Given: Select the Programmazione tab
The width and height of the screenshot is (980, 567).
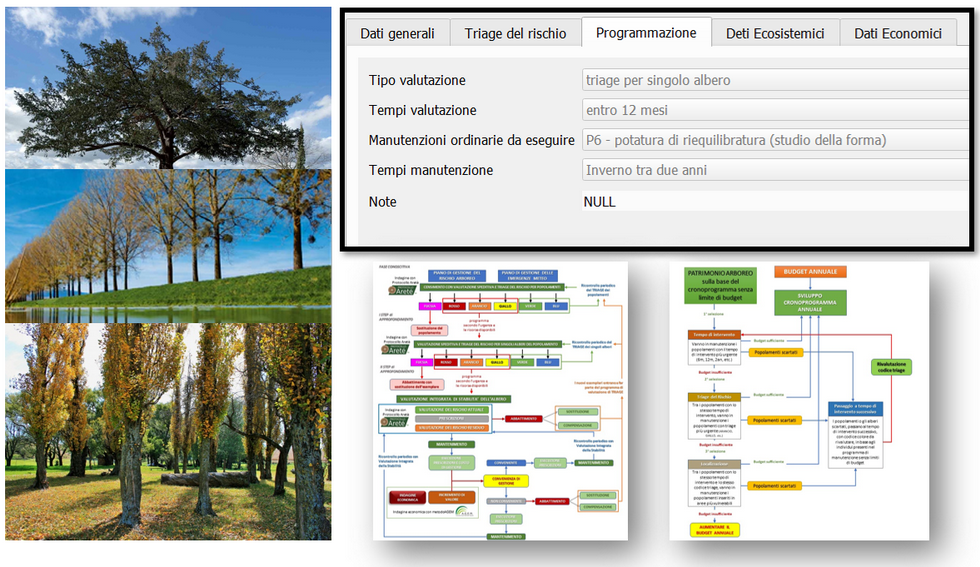Looking at the screenshot, I should 646,33.
